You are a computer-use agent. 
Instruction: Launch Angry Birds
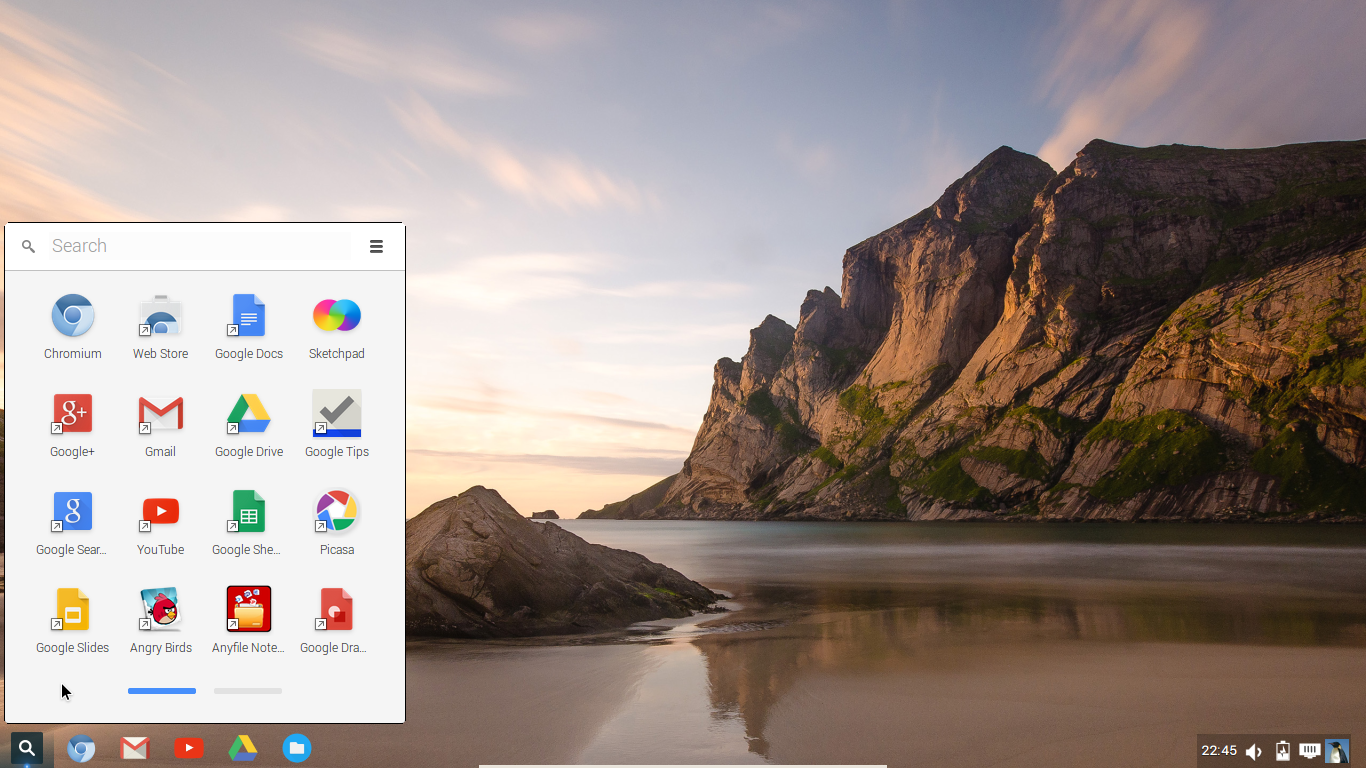point(160,609)
